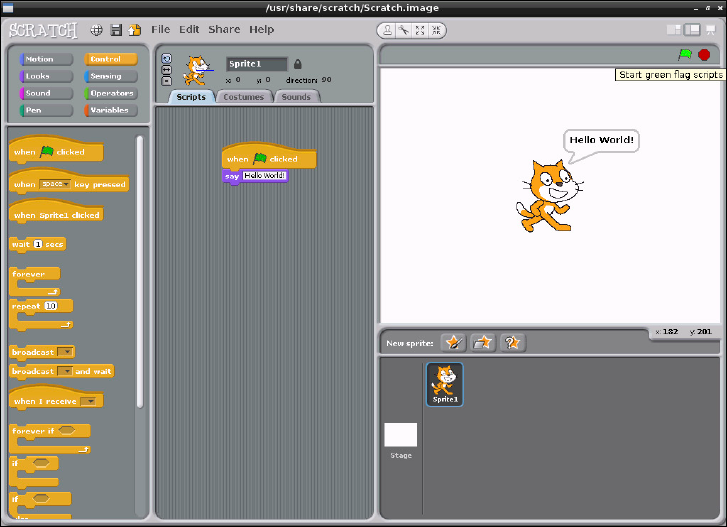Switch to full stage view mode
The image size is (727, 527).
[x=692, y=30]
